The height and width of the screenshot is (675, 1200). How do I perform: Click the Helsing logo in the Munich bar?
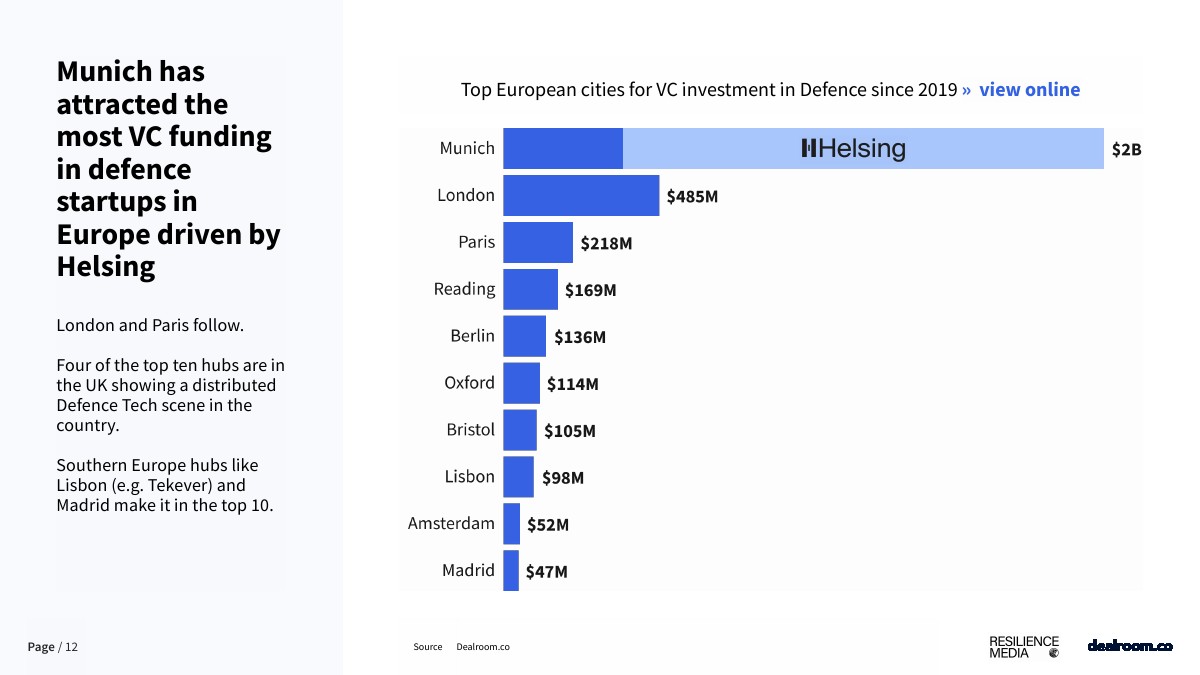(853, 149)
